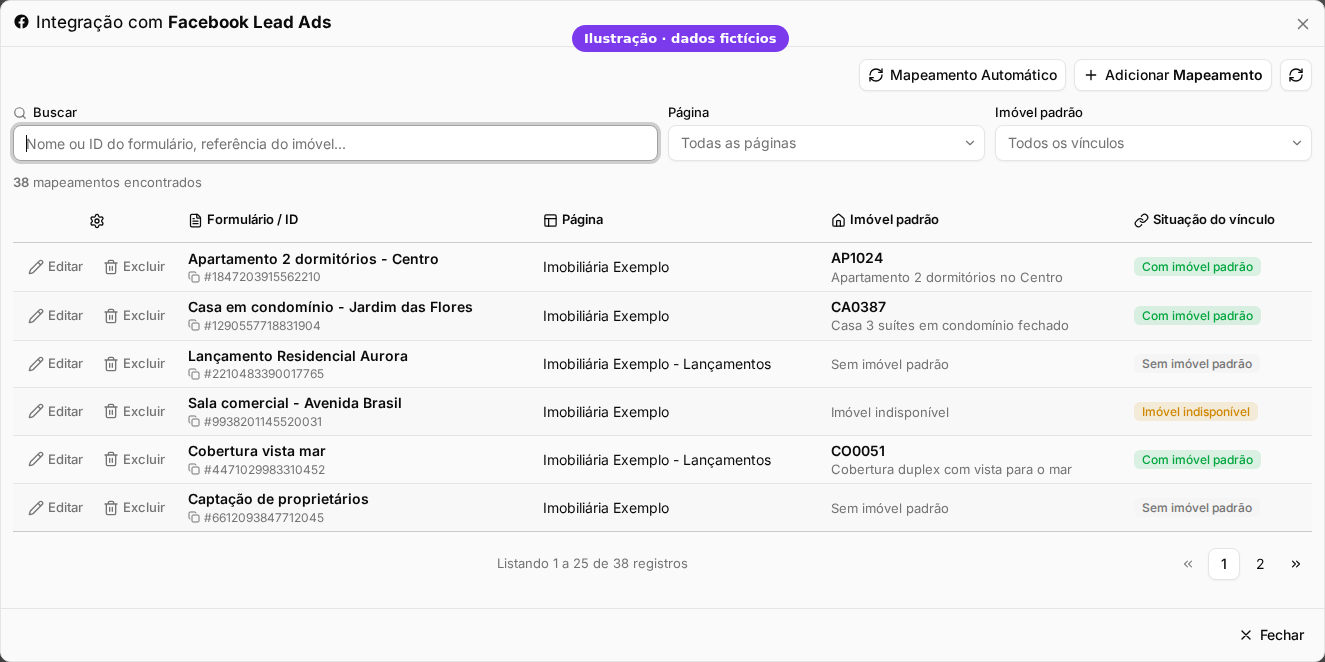The width and height of the screenshot is (1325, 662).
Task: Delete the Captação de proprietários mapping
Action: coord(134,508)
